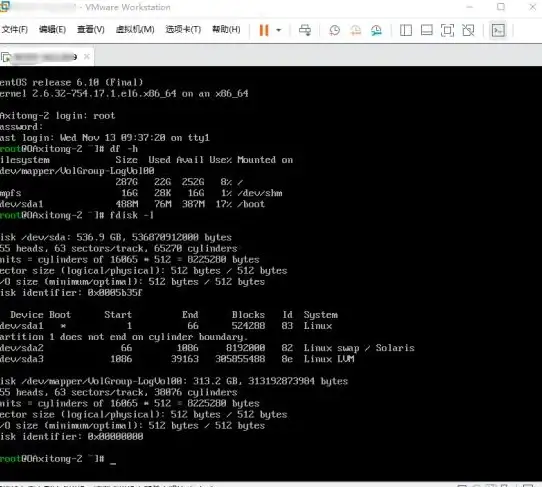Toggle the library sidebar panel icon

pos(406,30)
